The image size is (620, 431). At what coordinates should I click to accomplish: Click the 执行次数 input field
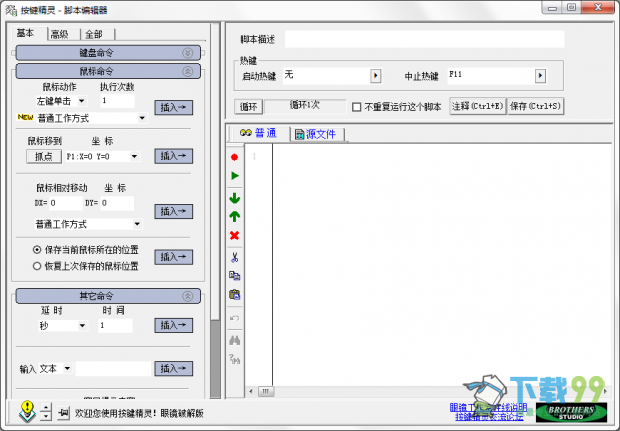[117, 101]
